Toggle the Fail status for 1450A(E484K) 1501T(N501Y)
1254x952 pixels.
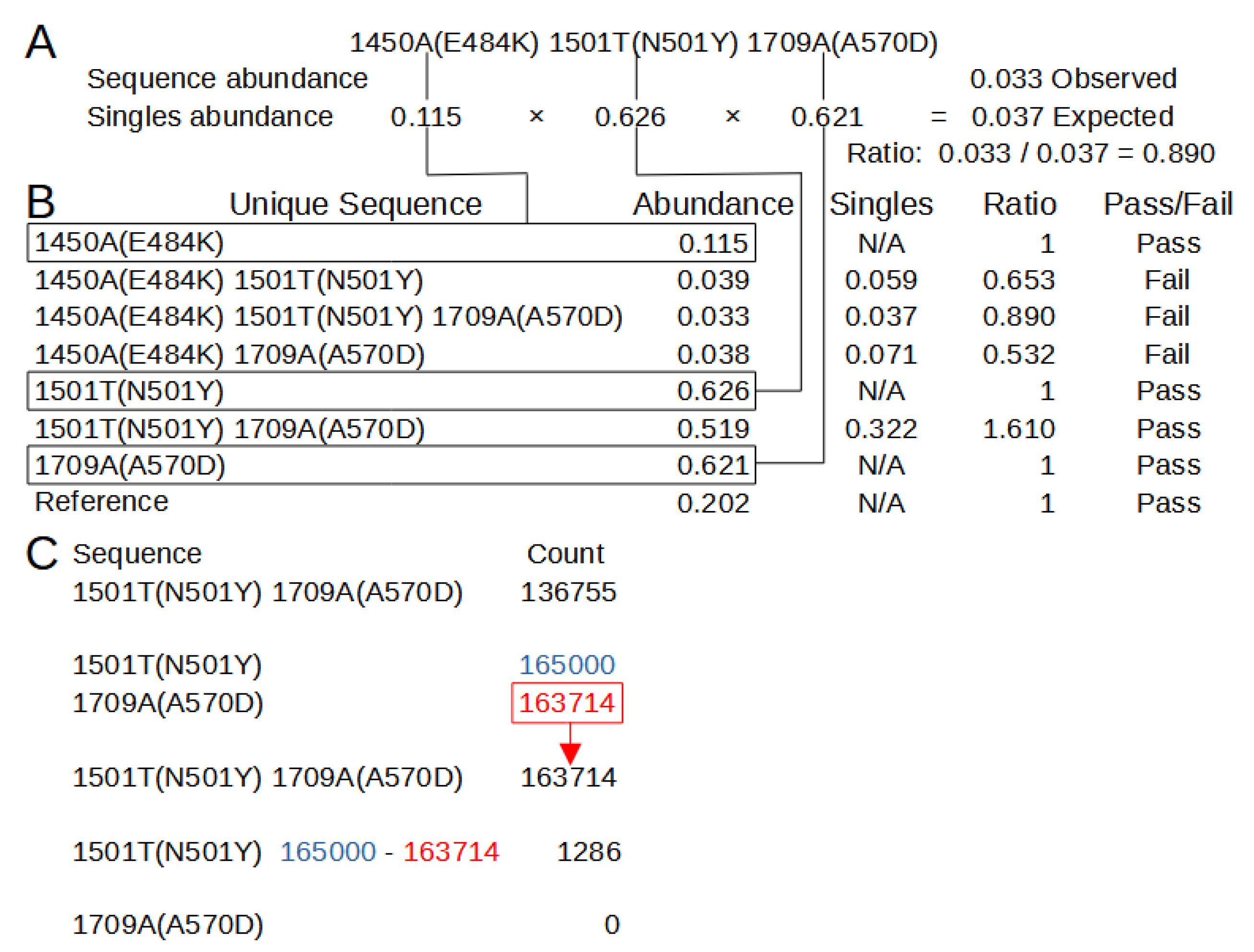tap(1168, 279)
